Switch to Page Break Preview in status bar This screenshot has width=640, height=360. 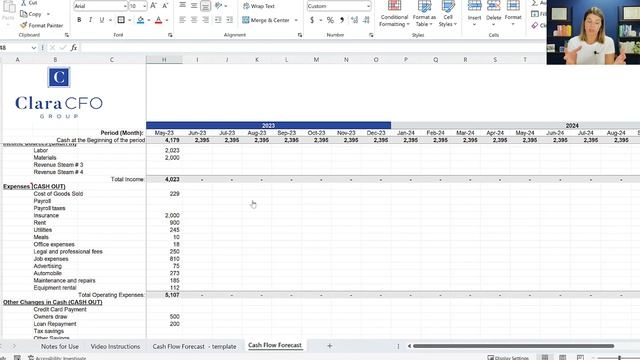coord(580,358)
